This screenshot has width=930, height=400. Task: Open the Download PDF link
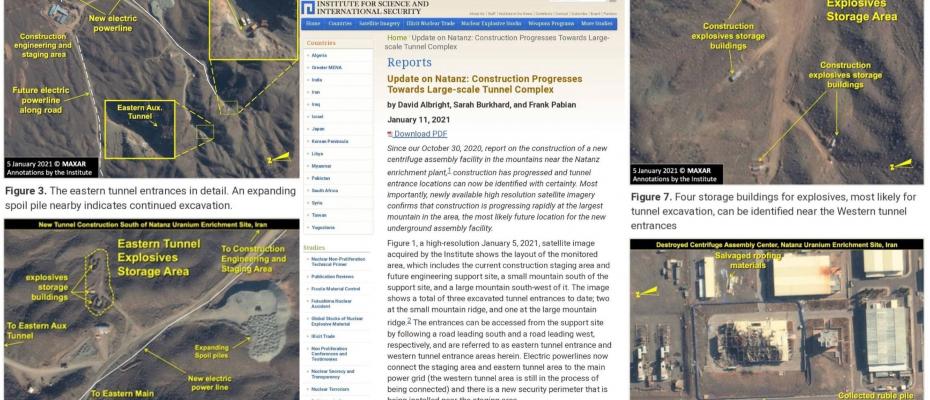pyautogui.click(x=421, y=134)
